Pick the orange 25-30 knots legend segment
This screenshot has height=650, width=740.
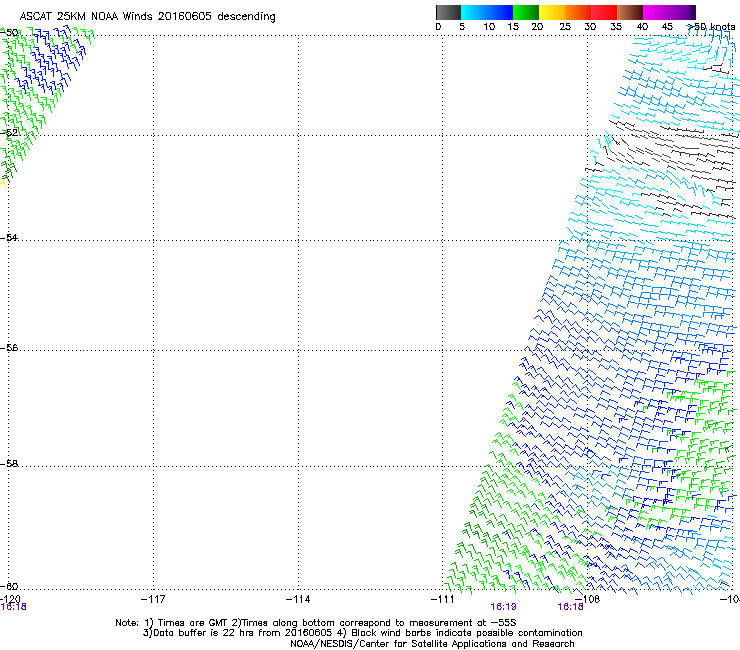pyautogui.click(x=578, y=12)
